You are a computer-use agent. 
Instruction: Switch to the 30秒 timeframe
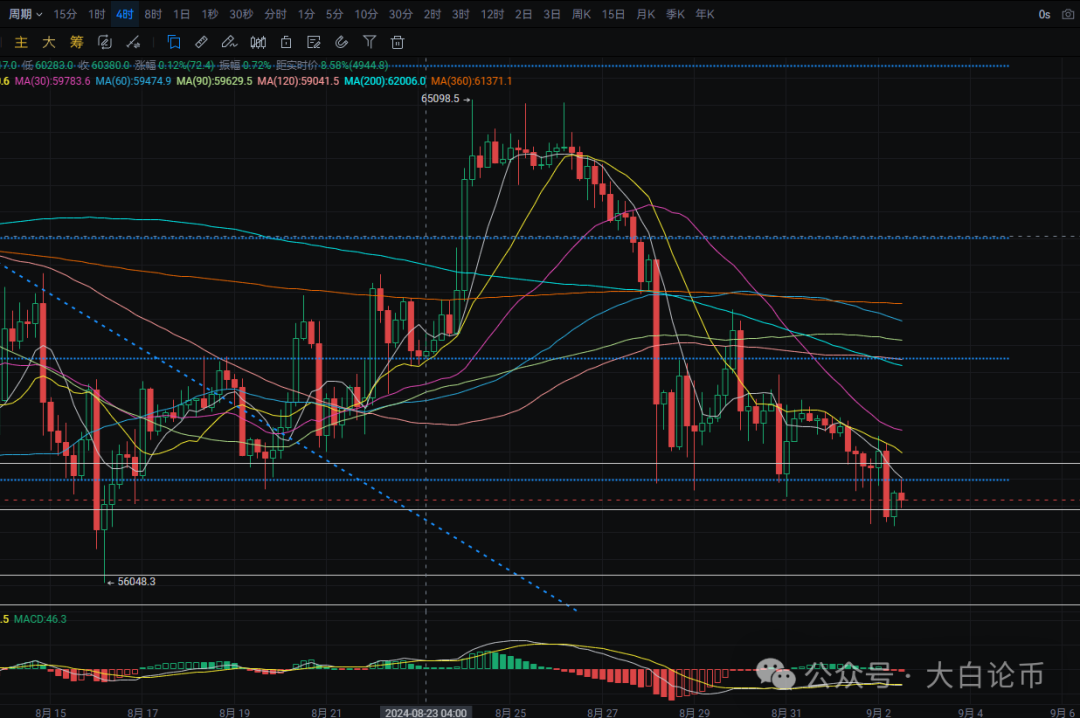point(241,14)
